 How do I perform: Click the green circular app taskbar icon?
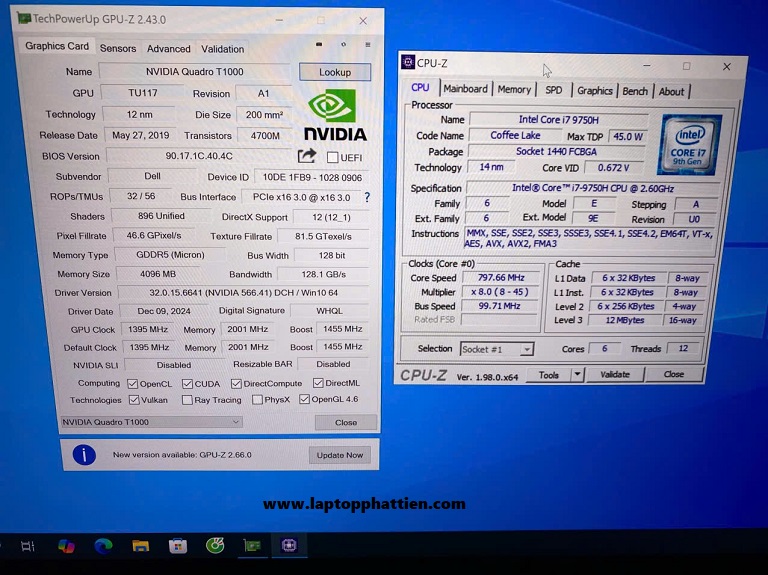[215, 545]
